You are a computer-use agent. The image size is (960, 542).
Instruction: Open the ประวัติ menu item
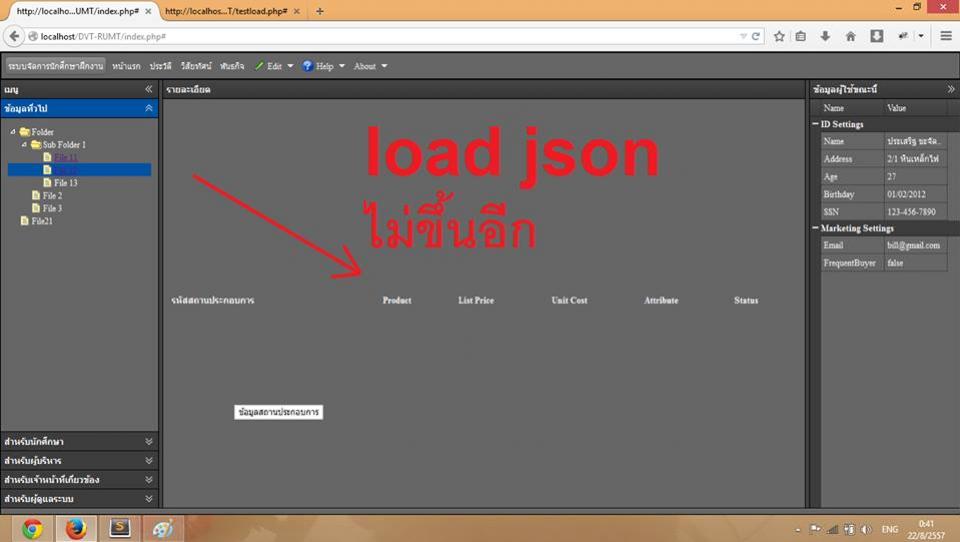coord(160,66)
